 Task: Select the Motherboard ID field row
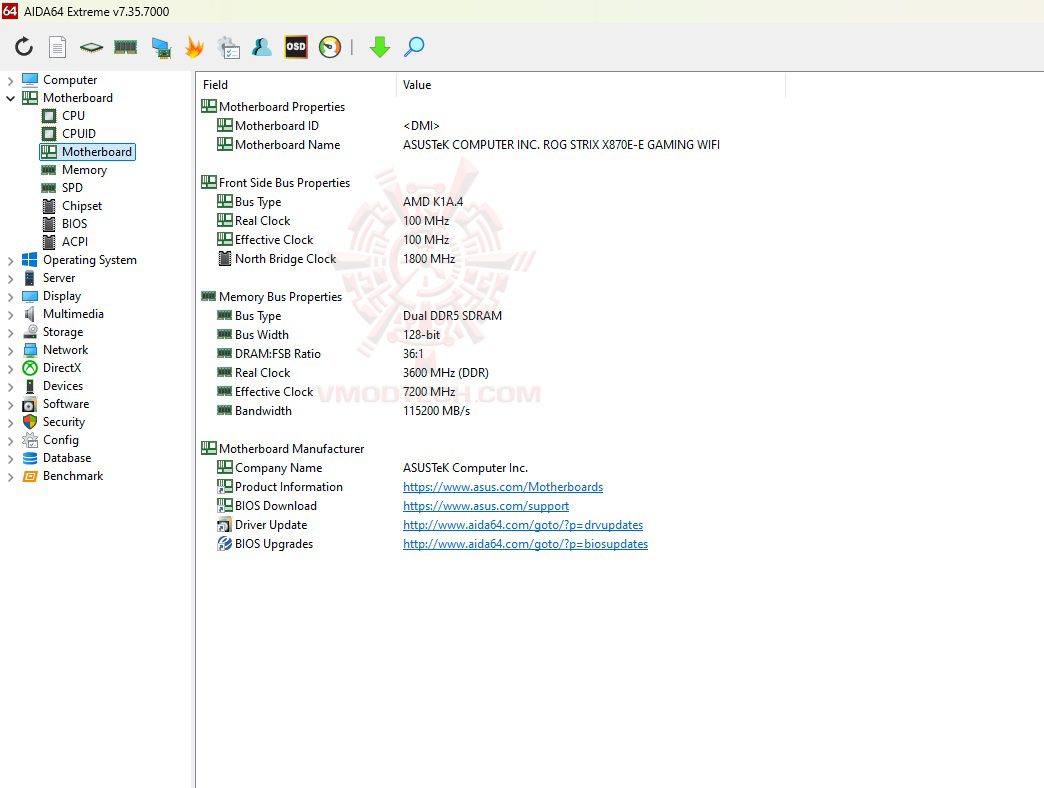(328, 126)
